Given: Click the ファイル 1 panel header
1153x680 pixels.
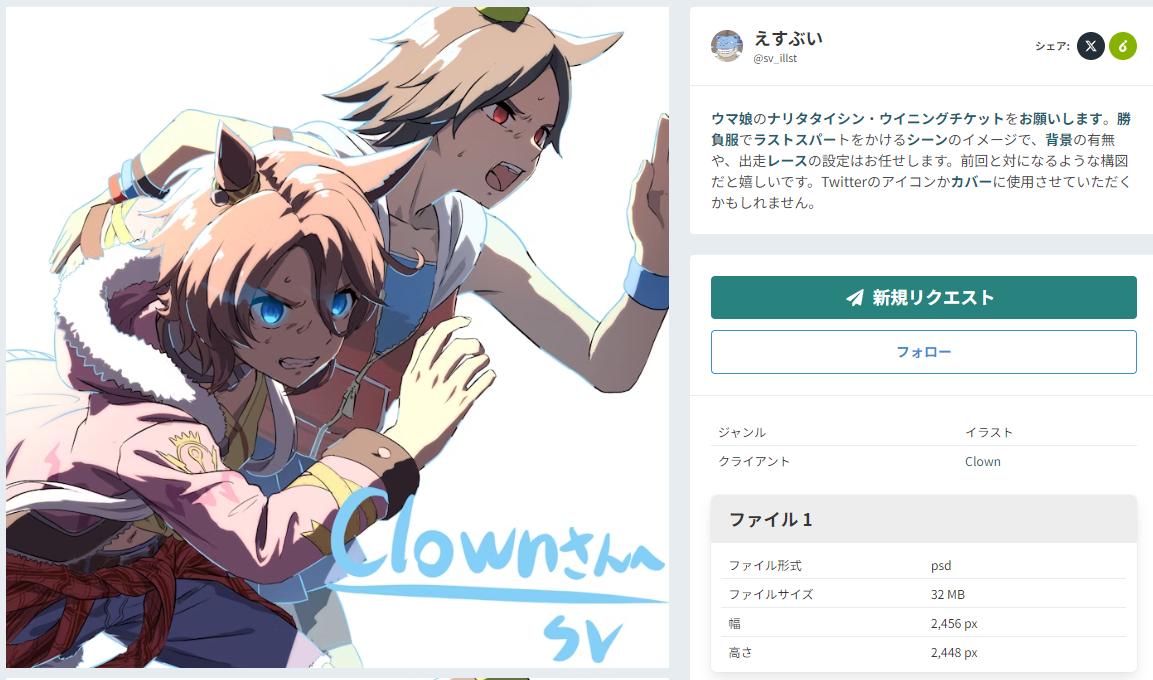Looking at the screenshot, I should coord(924,520).
